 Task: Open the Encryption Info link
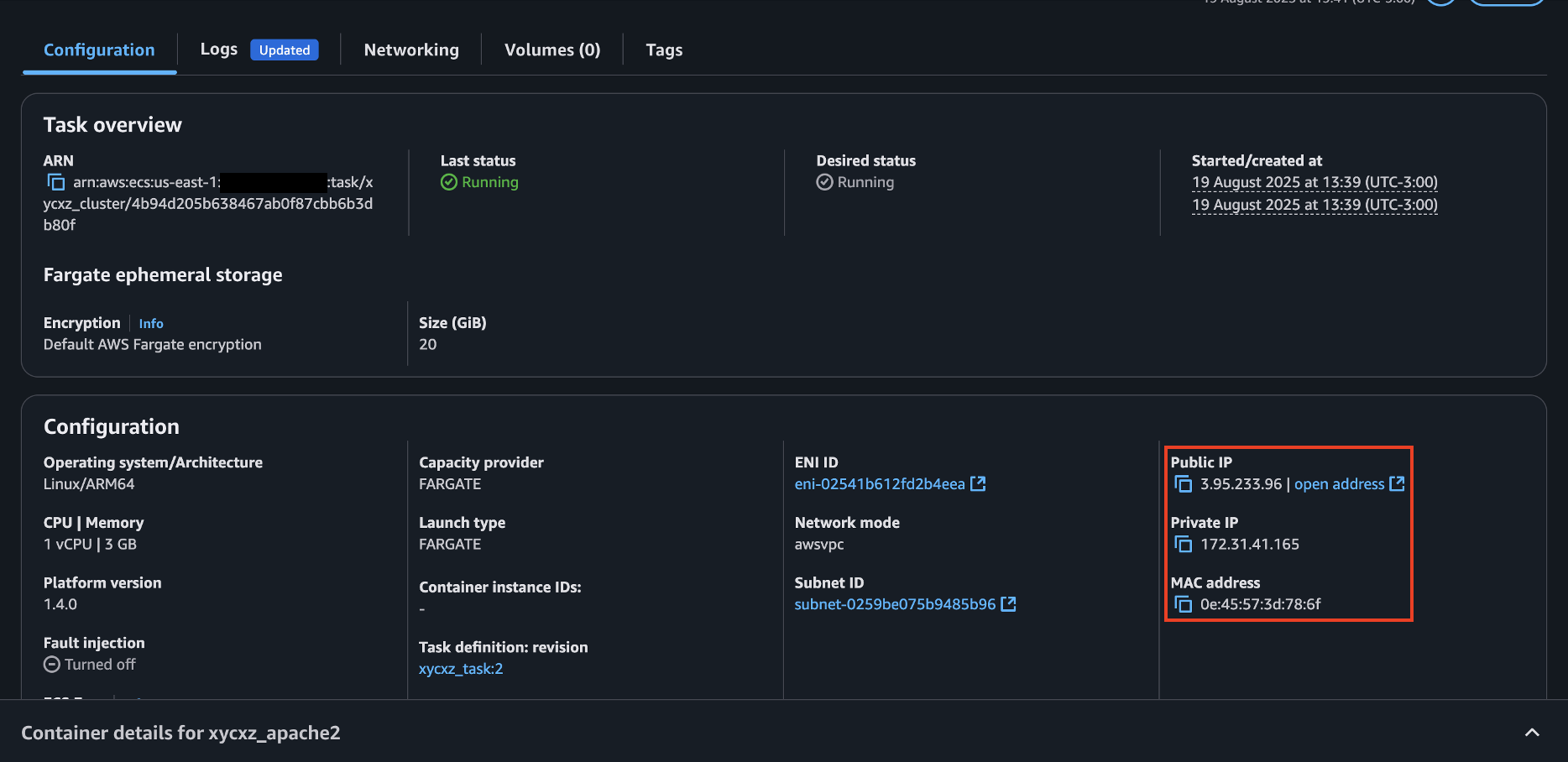pos(151,324)
